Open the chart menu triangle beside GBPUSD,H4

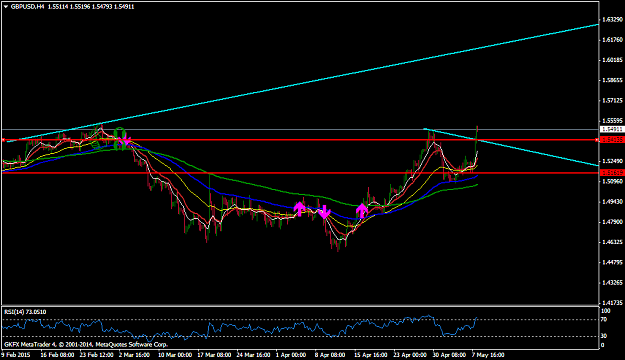(x=6, y=7)
